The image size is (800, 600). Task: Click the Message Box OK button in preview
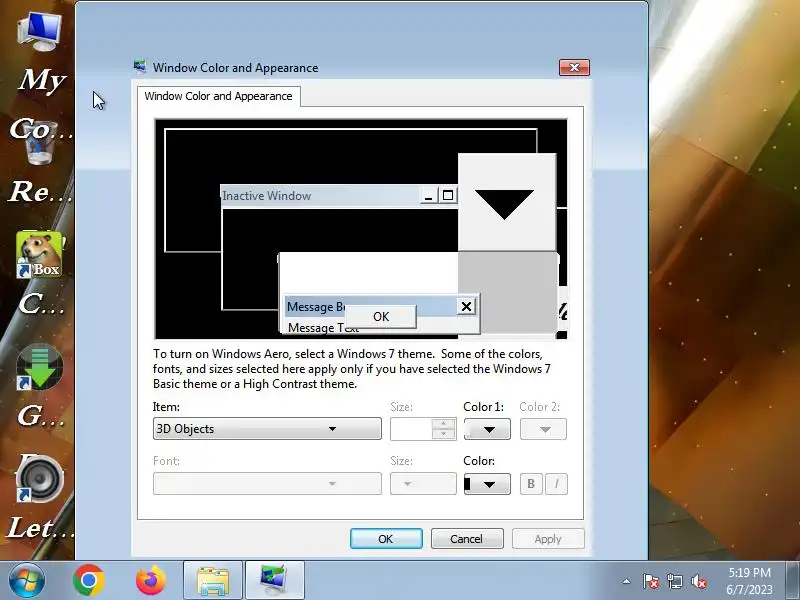click(x=381, y=316)
